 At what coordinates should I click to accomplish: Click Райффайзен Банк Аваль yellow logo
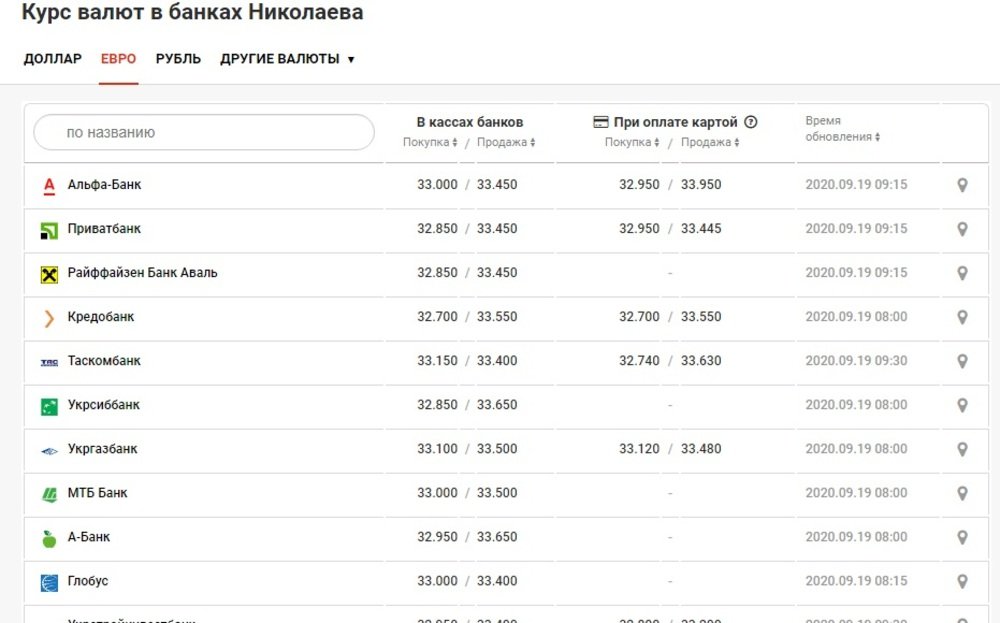[49, 274]
